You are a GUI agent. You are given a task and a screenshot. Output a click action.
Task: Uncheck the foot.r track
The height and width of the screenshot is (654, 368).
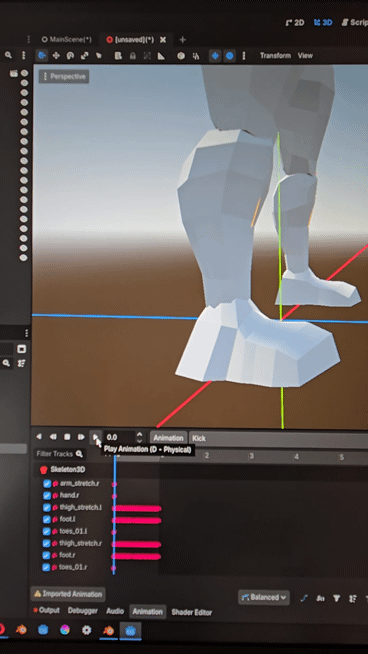(47, 555)
